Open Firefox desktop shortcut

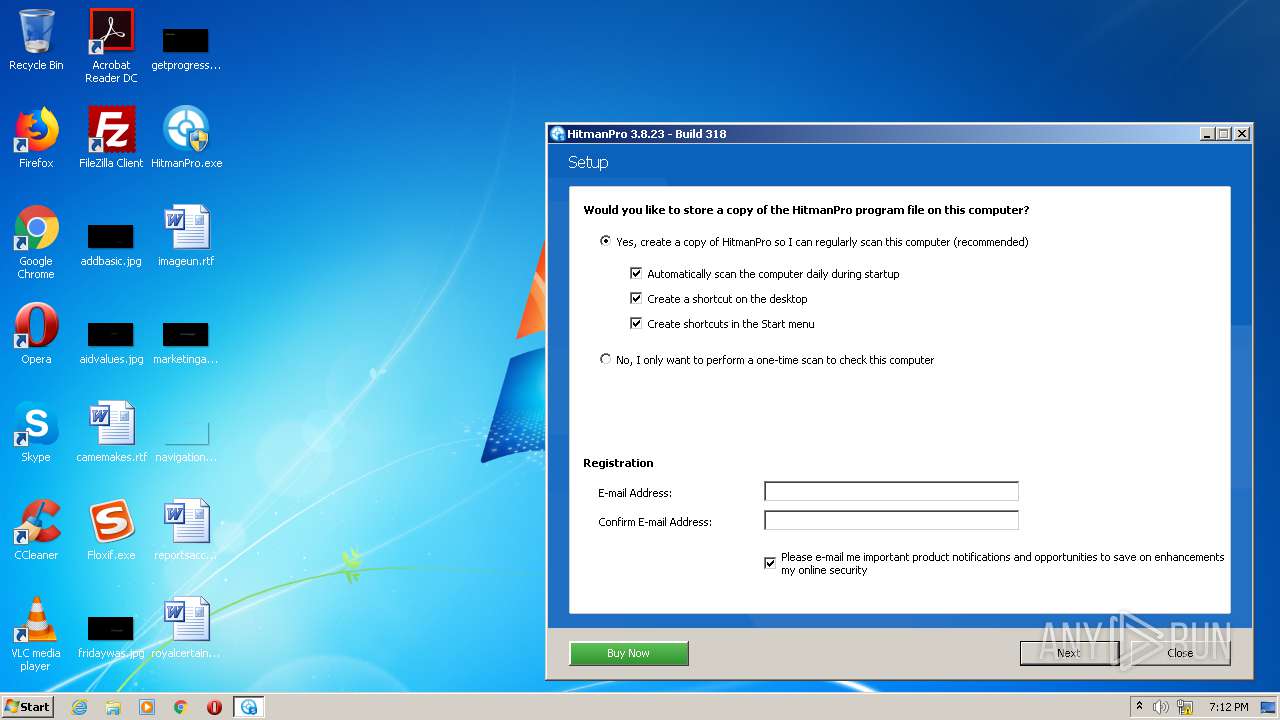click(x=36, y=137)
